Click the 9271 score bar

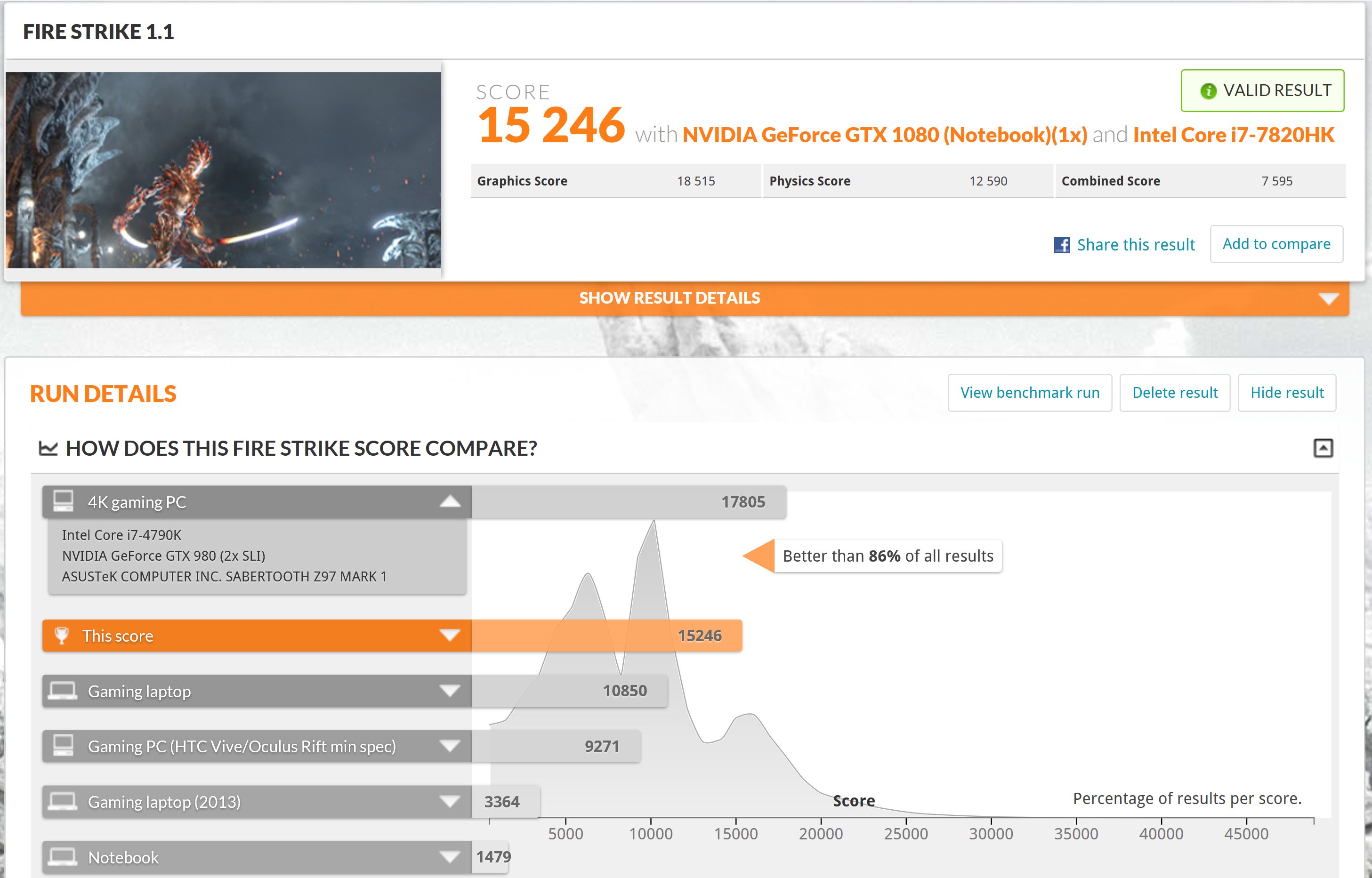556,746
